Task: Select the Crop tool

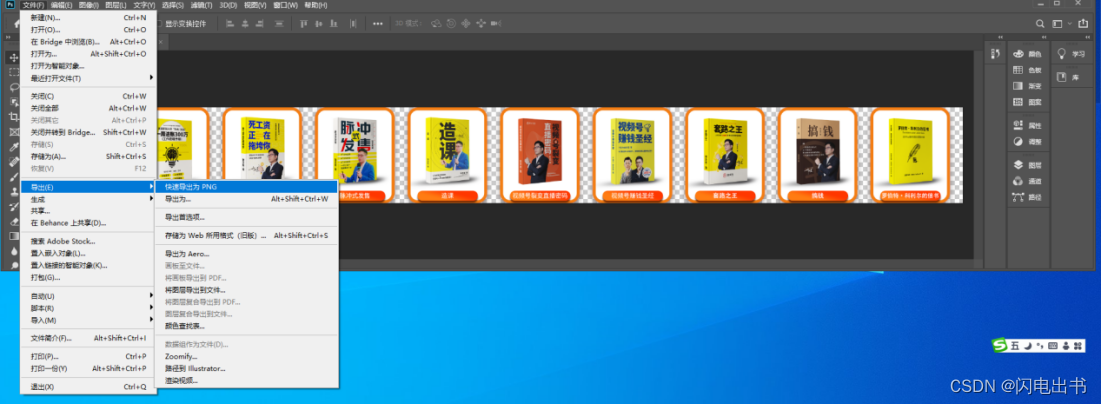Action: (13, 117)
